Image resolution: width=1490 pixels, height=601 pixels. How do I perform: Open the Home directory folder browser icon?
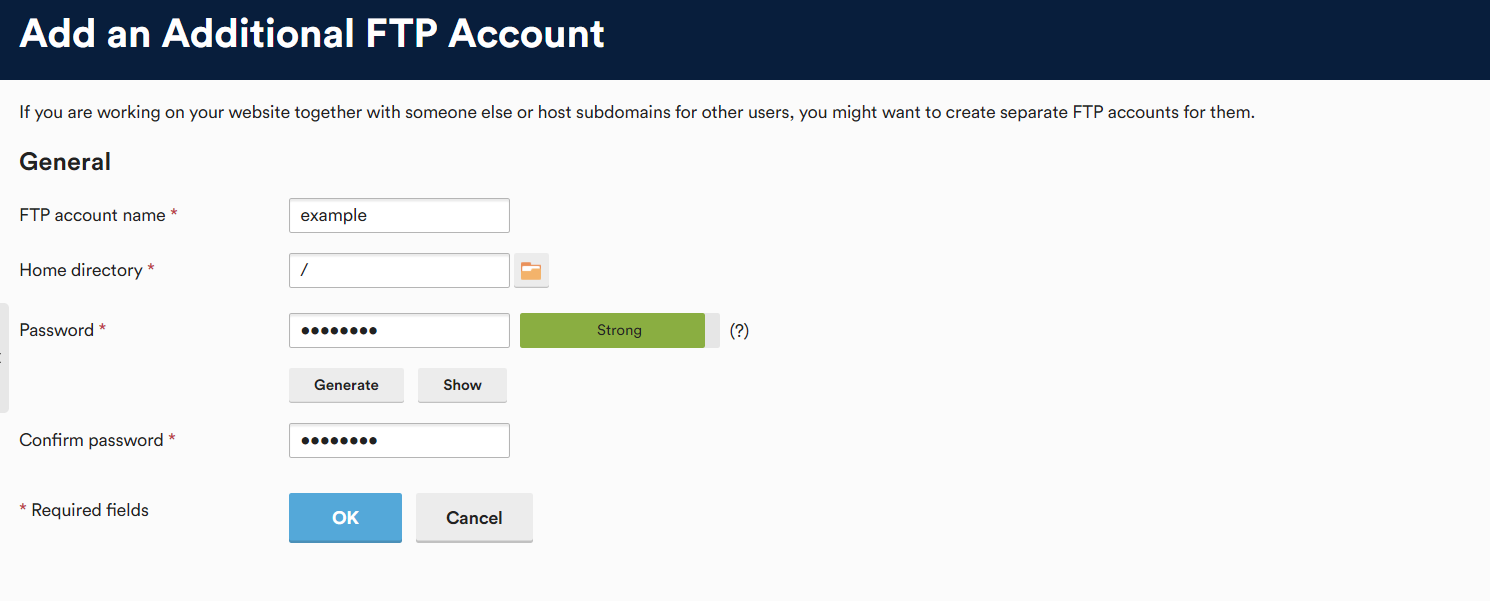tap(531, 270)
